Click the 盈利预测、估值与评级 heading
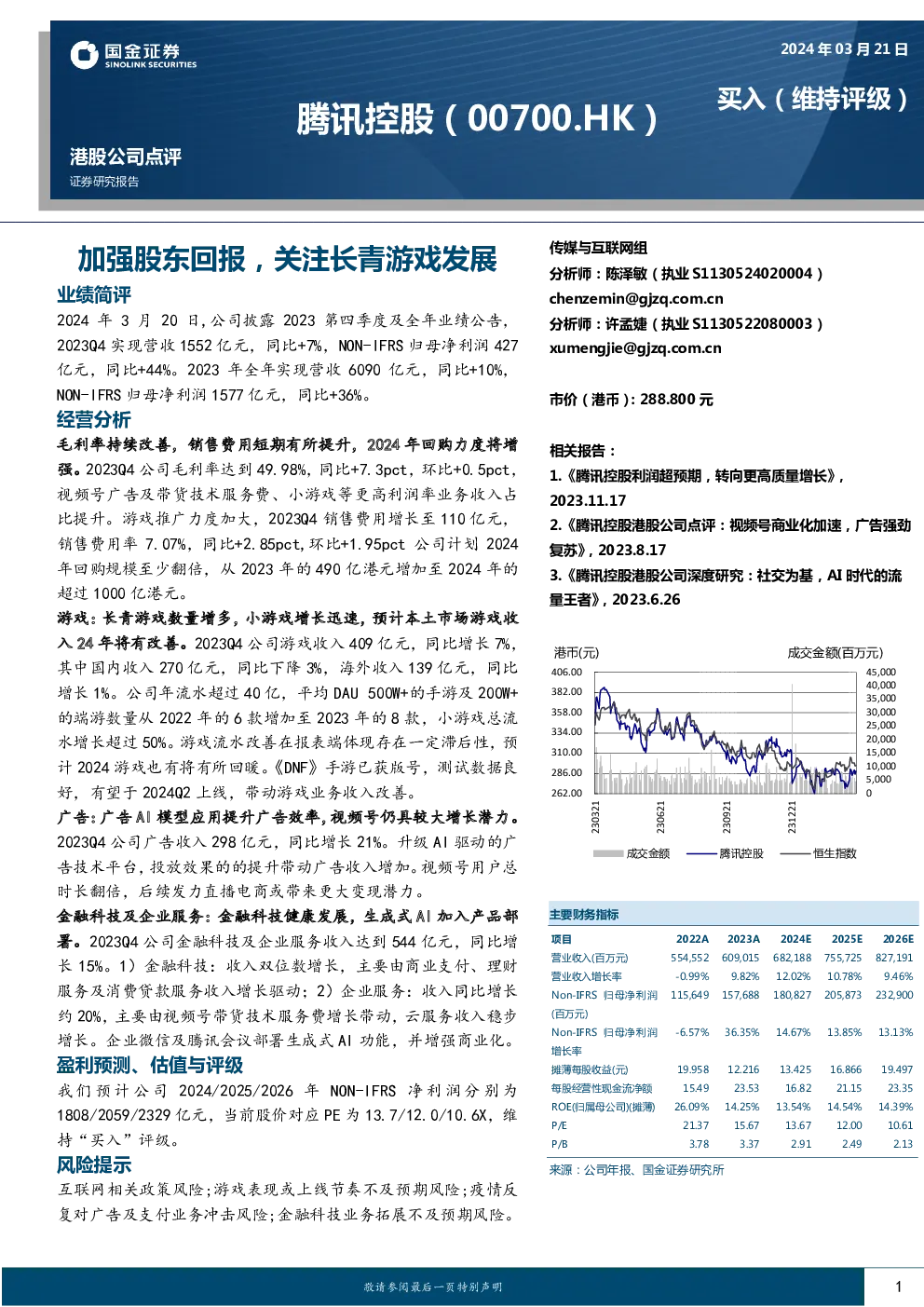 [x=150, y=1065]
